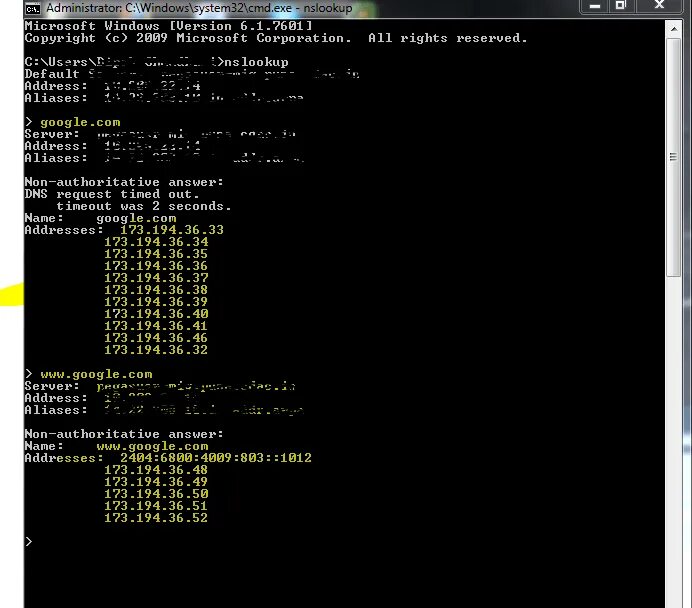Click the Copyright 2009 Microsoft Corporation line
The image size is (692, 608).
tap(276, 38)
